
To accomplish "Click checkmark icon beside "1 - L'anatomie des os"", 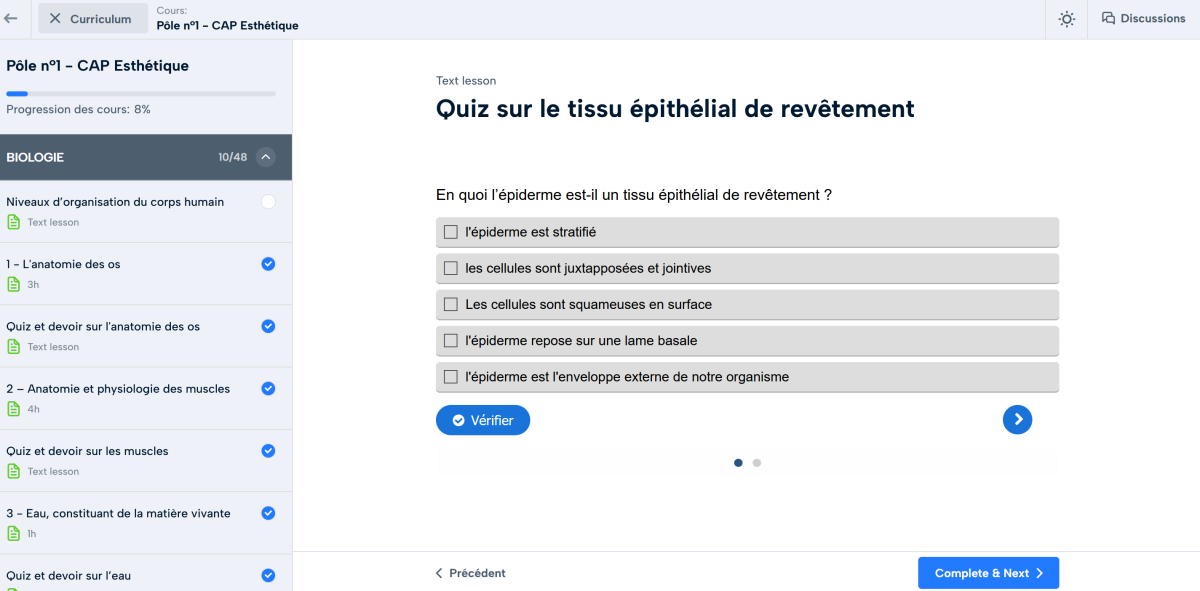I will pos(268,264).
